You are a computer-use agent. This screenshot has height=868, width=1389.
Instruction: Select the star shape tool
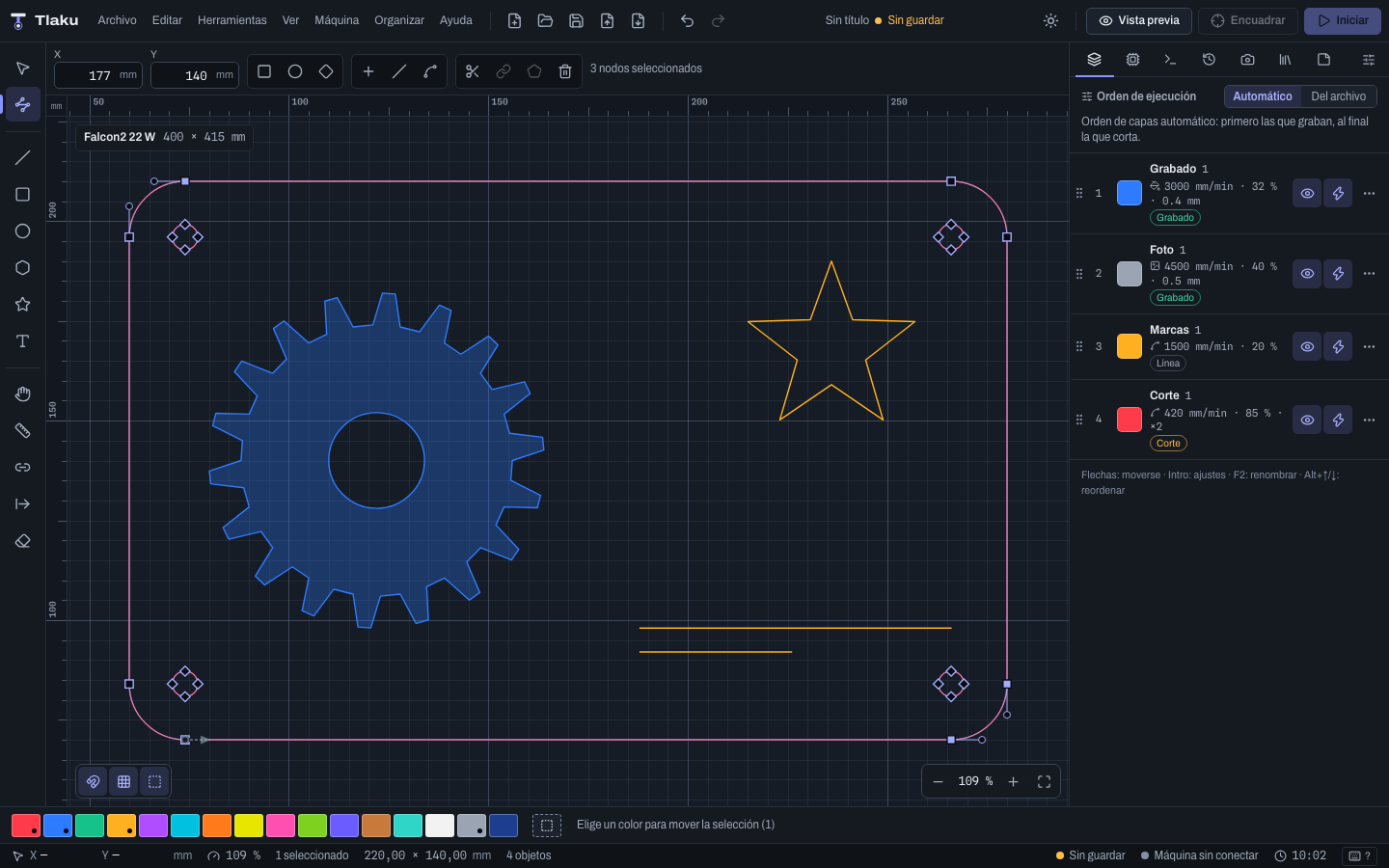click(23, 305)
